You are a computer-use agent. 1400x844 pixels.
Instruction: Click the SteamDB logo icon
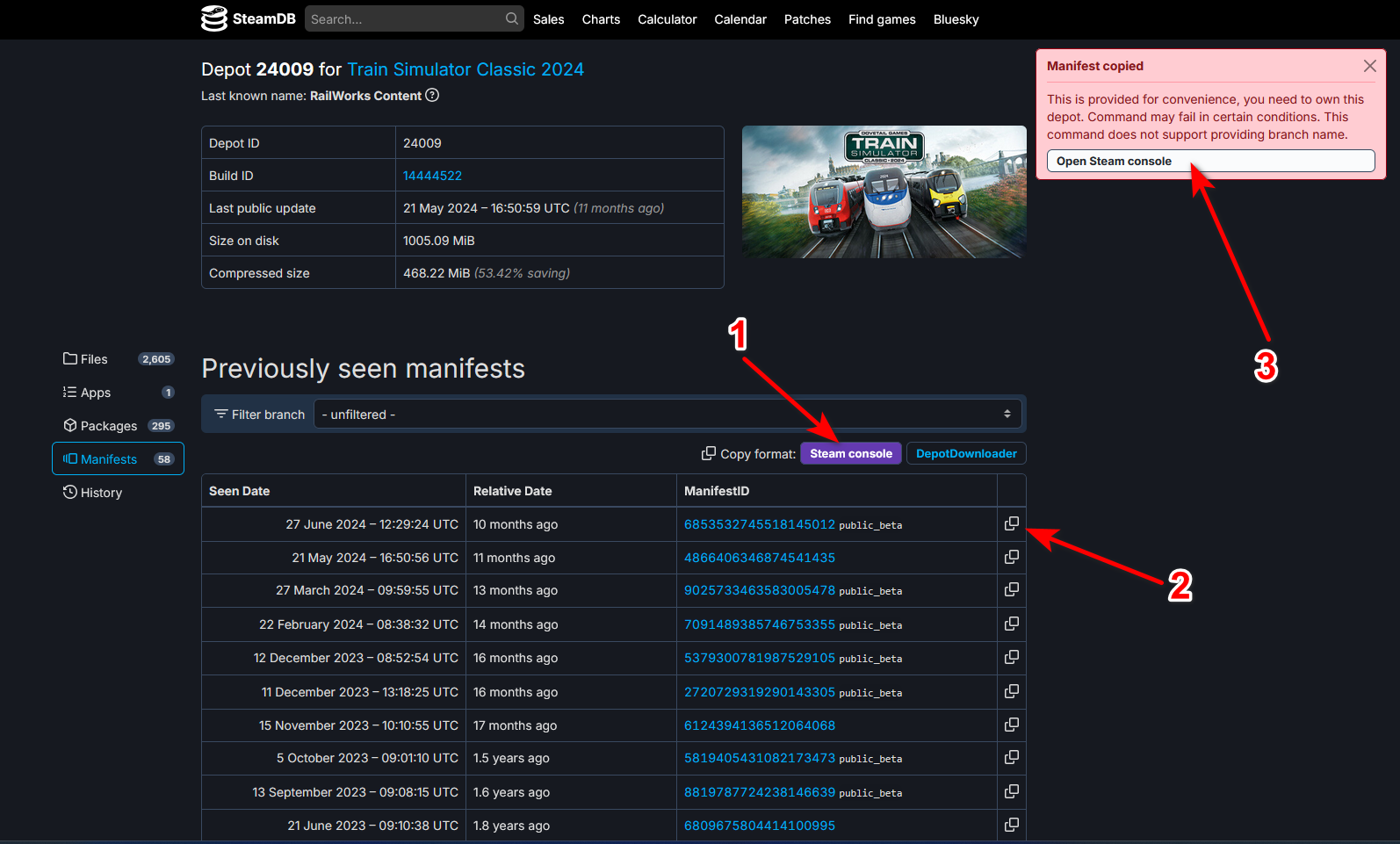pos(213,18)
